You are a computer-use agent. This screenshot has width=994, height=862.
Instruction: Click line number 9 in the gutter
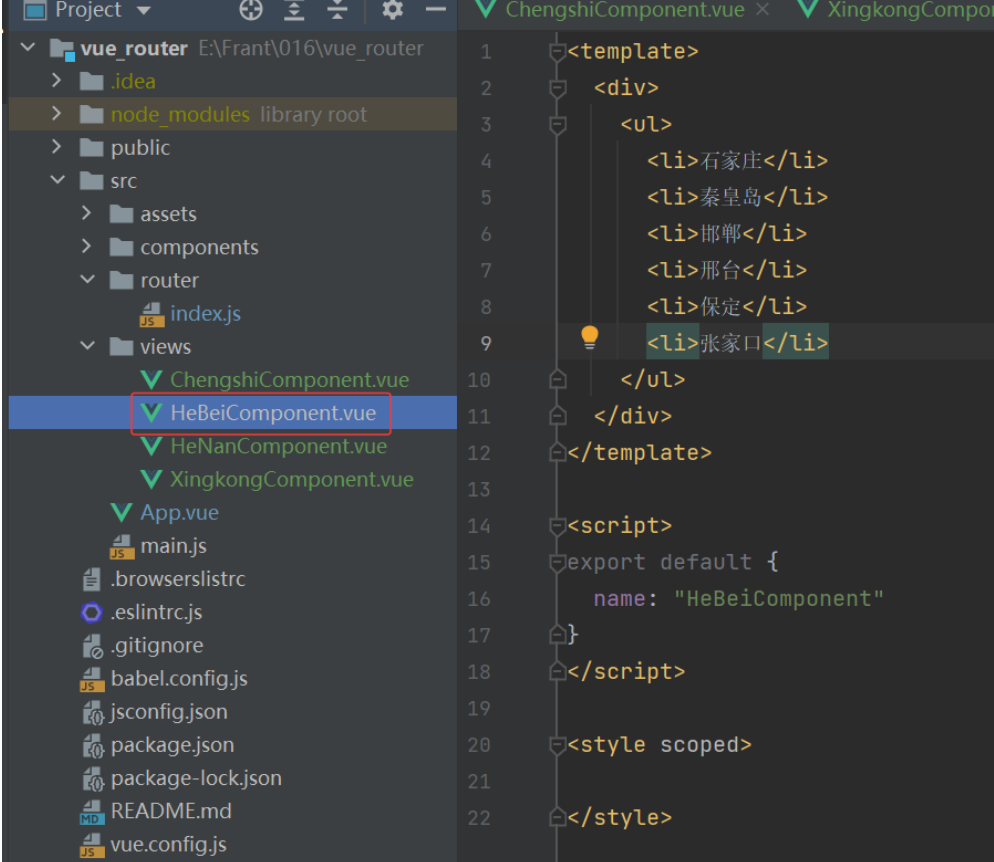(486, 343)
